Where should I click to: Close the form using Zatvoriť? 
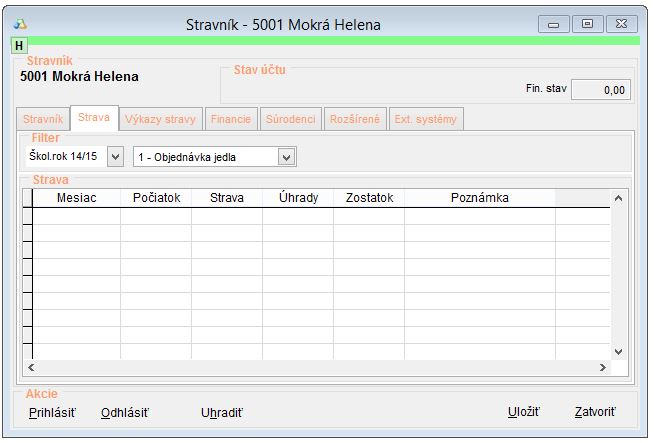(x=595, y=412)
